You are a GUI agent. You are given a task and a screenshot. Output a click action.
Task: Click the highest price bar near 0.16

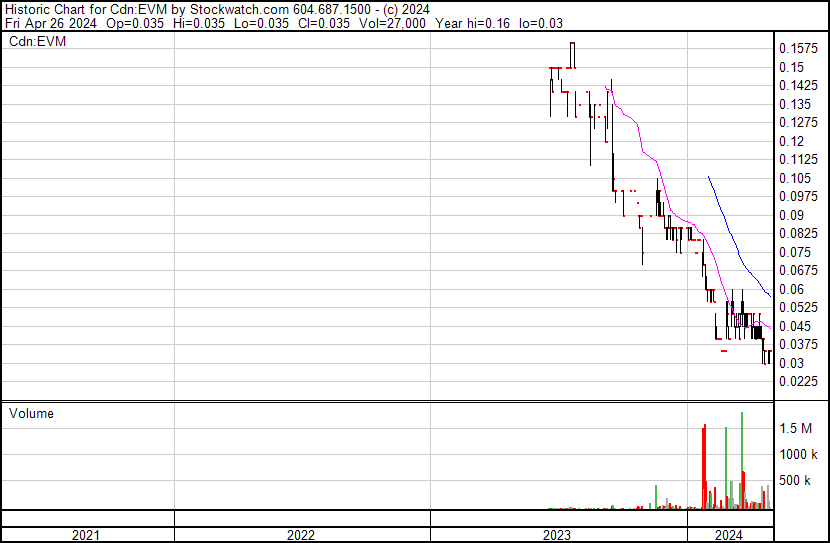click(572, 55)
